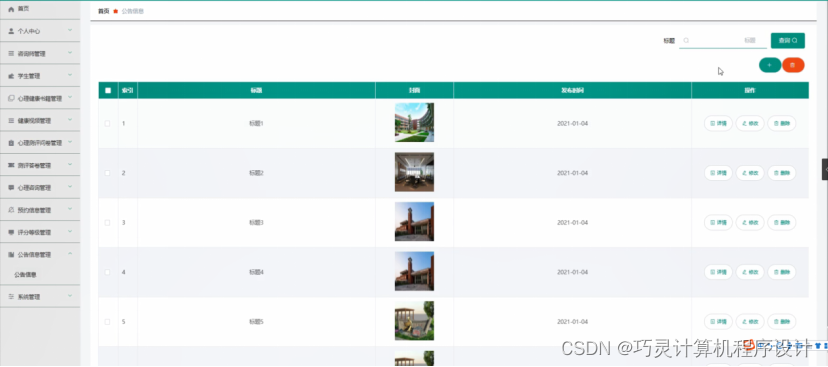
Task: Click 删除 delete for row 标题3
Action: tap(782, 222)
